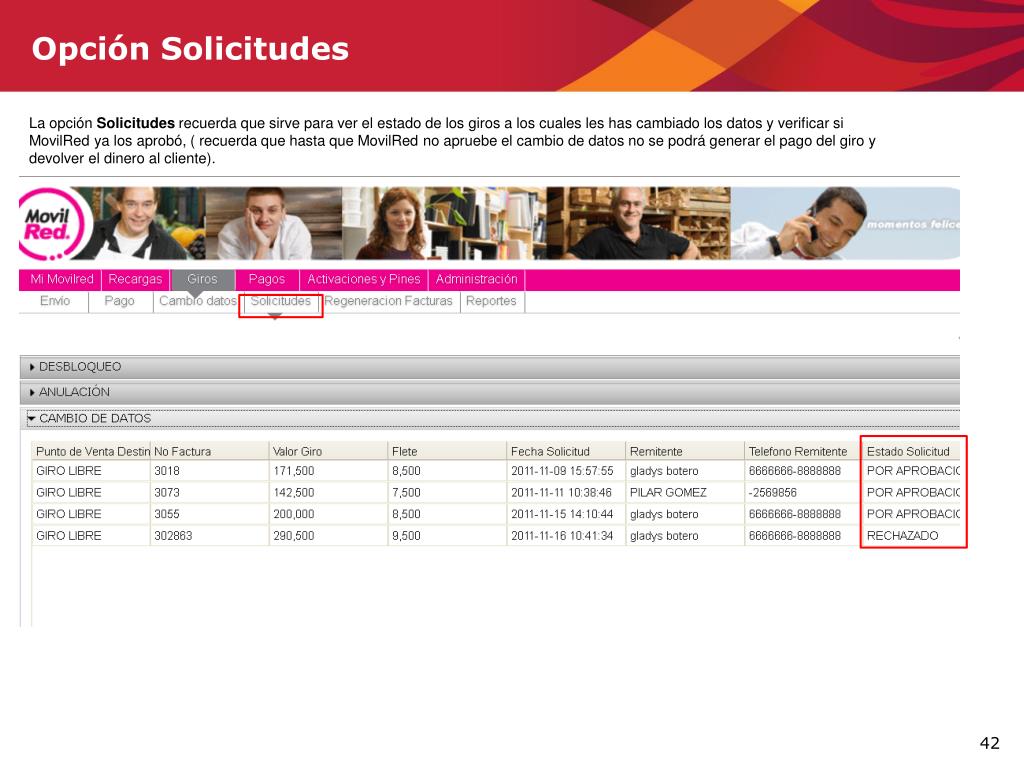Click POR APROBACION status for invoice 3073
The image size is (1024, 768).
(912, 492)
